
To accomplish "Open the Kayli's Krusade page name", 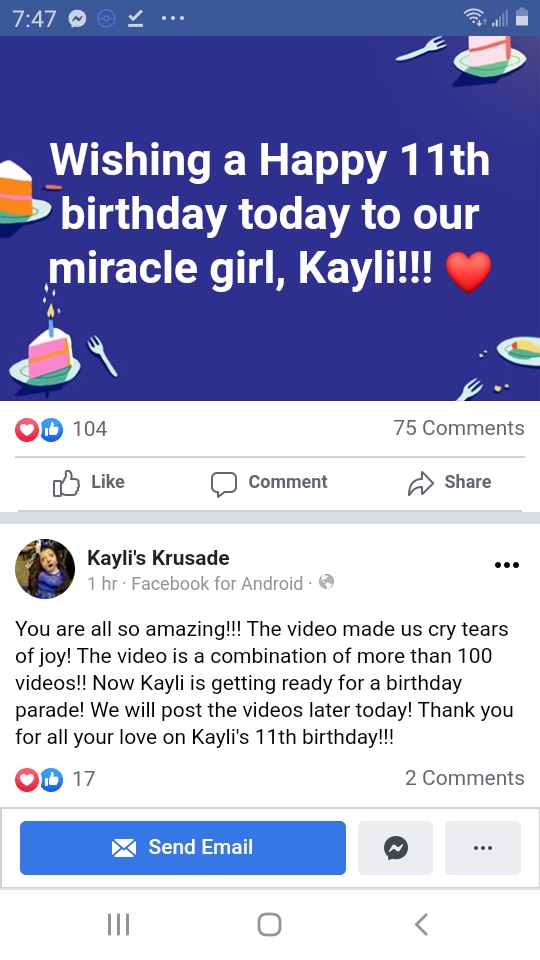I will click(159, 558).
